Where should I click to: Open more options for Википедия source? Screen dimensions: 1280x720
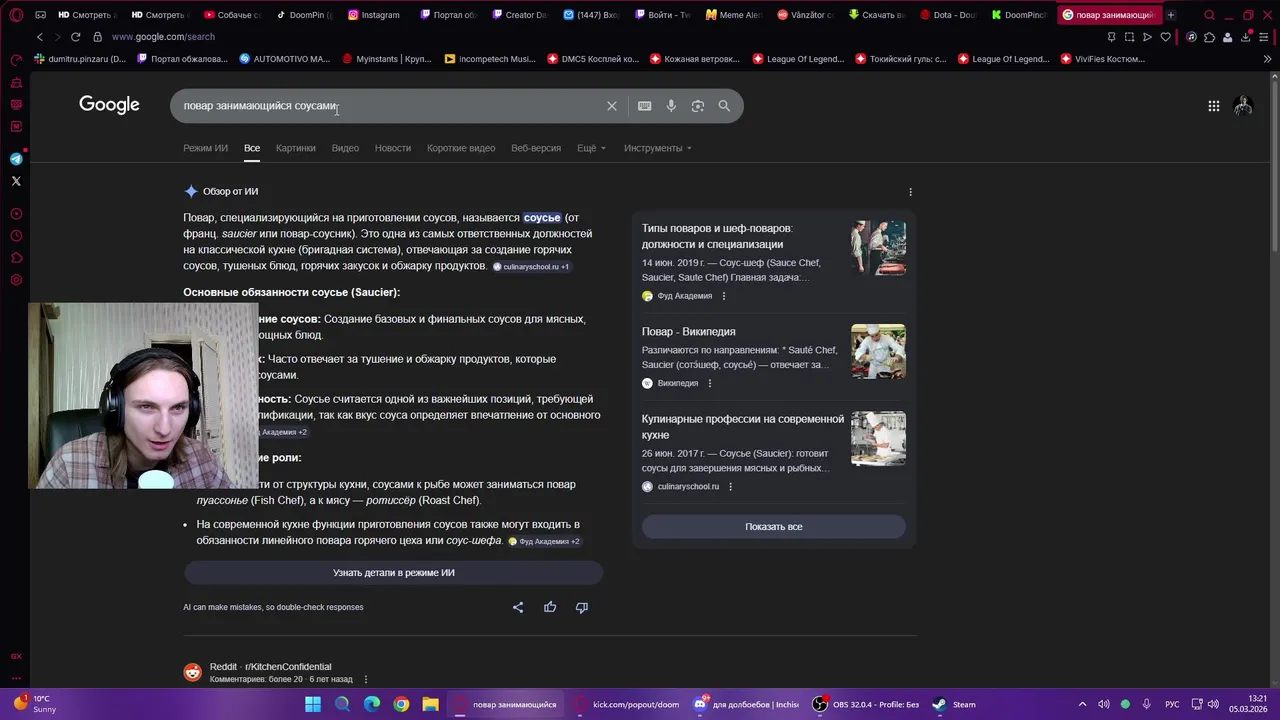point(710,383)
